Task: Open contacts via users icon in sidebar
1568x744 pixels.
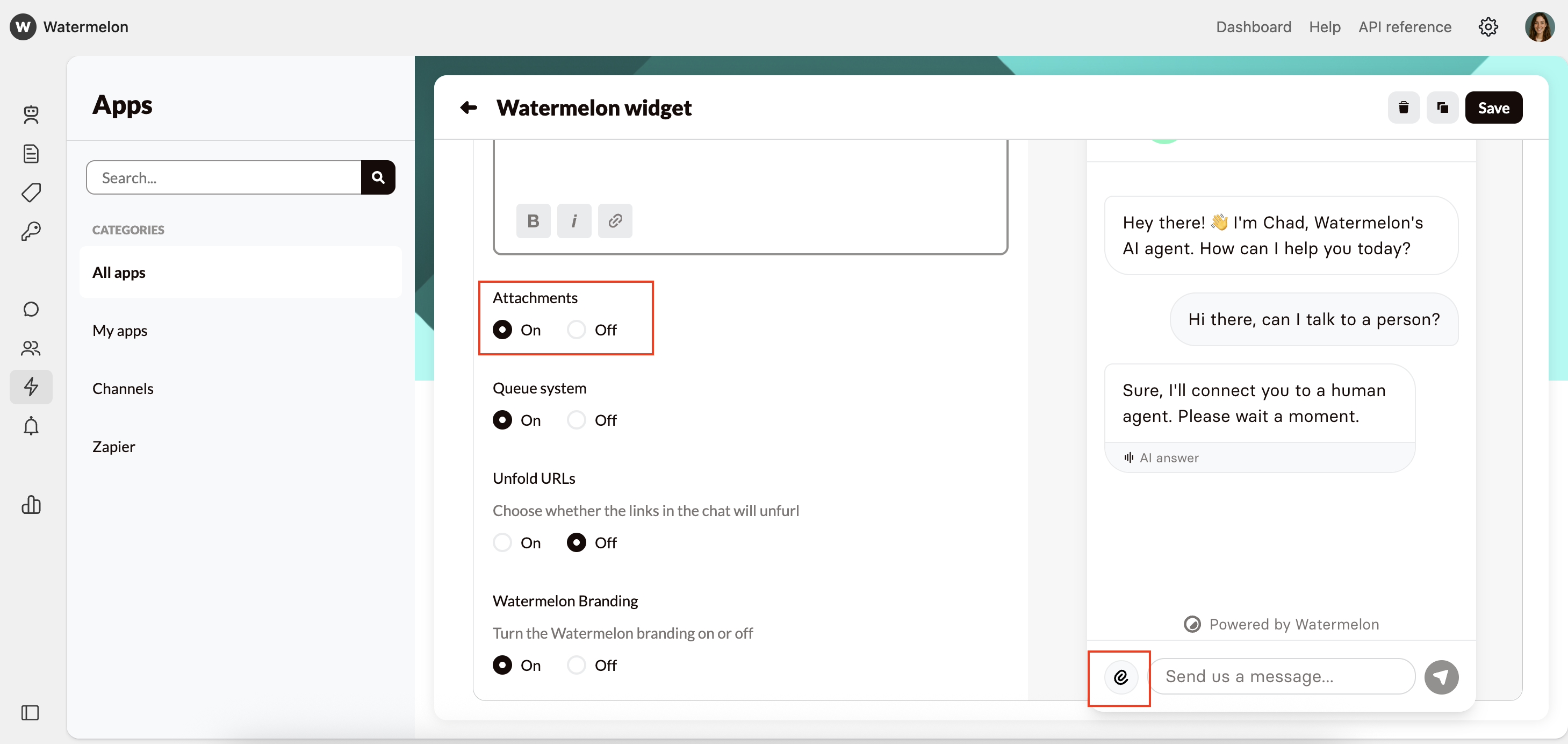Action: pyautogui.click(x=31, y=348)
